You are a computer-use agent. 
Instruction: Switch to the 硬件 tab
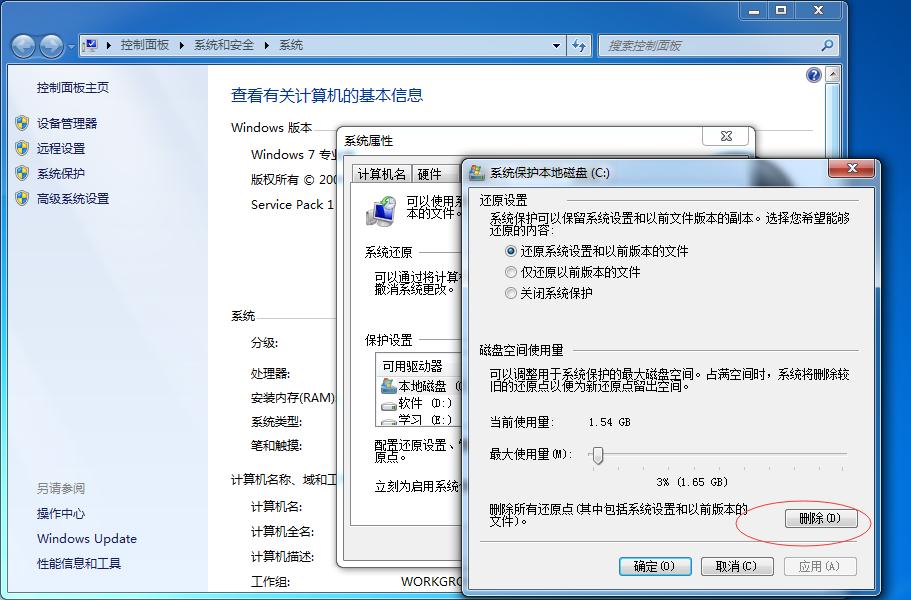431,172
